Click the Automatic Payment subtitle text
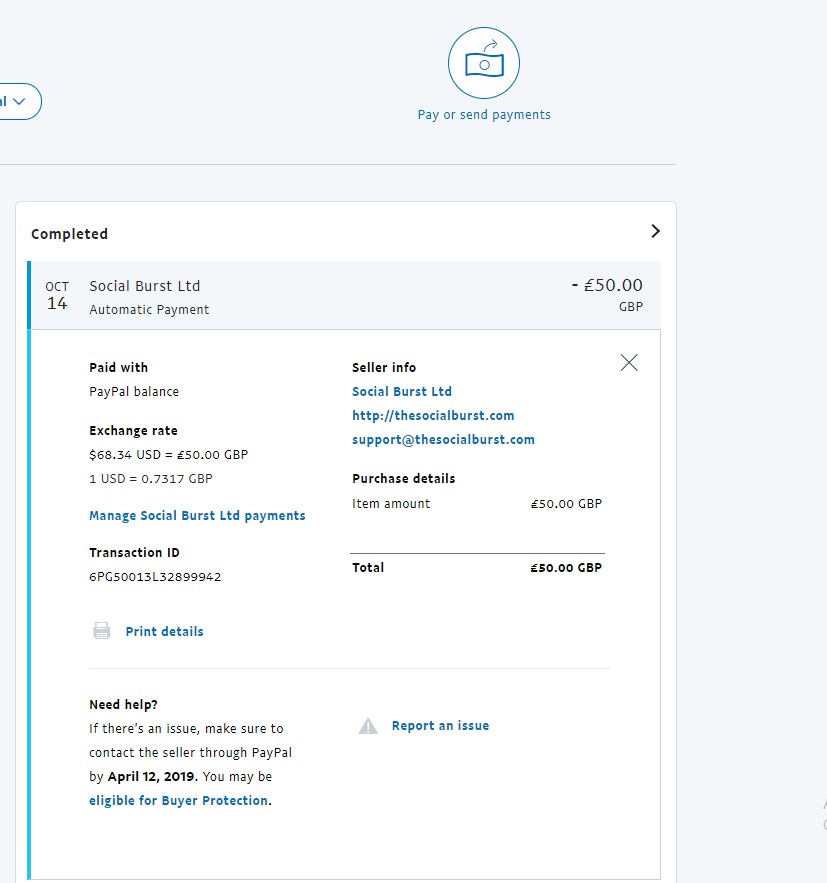Viewport: 827px width, 883px height. 149,310
